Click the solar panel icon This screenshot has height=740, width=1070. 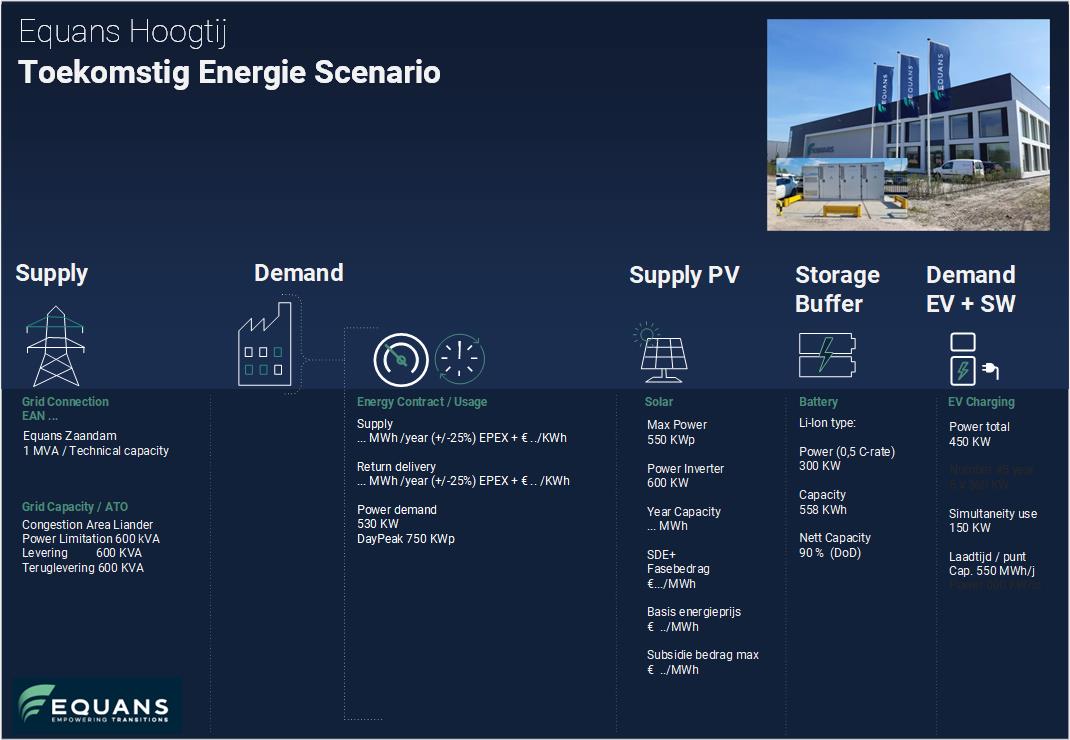663,353
